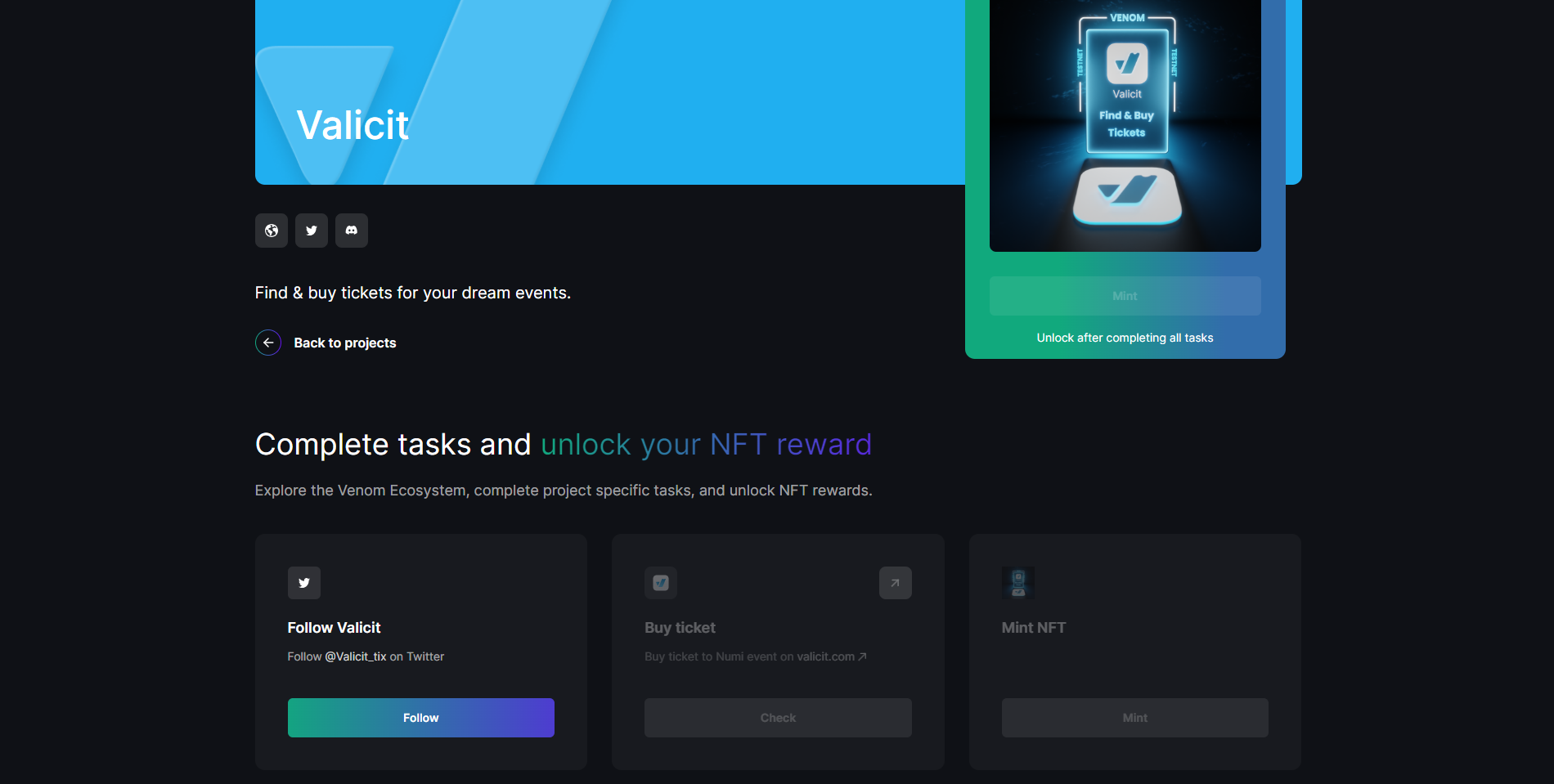This screenshot has width=1554, height=784.
Task: Open external link arrow in Buy ticket card
Action: coord(896,583)
